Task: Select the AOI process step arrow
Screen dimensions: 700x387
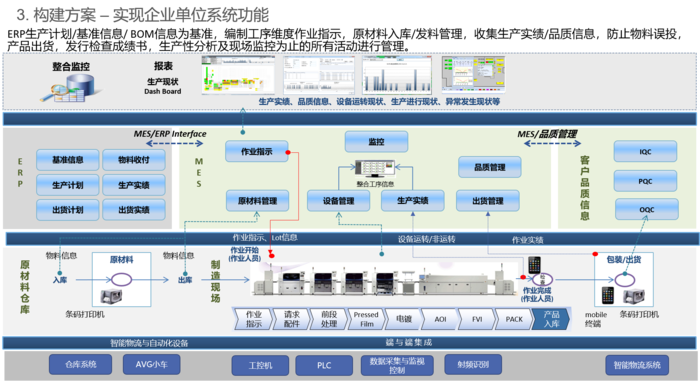Action: click(440, 319)
